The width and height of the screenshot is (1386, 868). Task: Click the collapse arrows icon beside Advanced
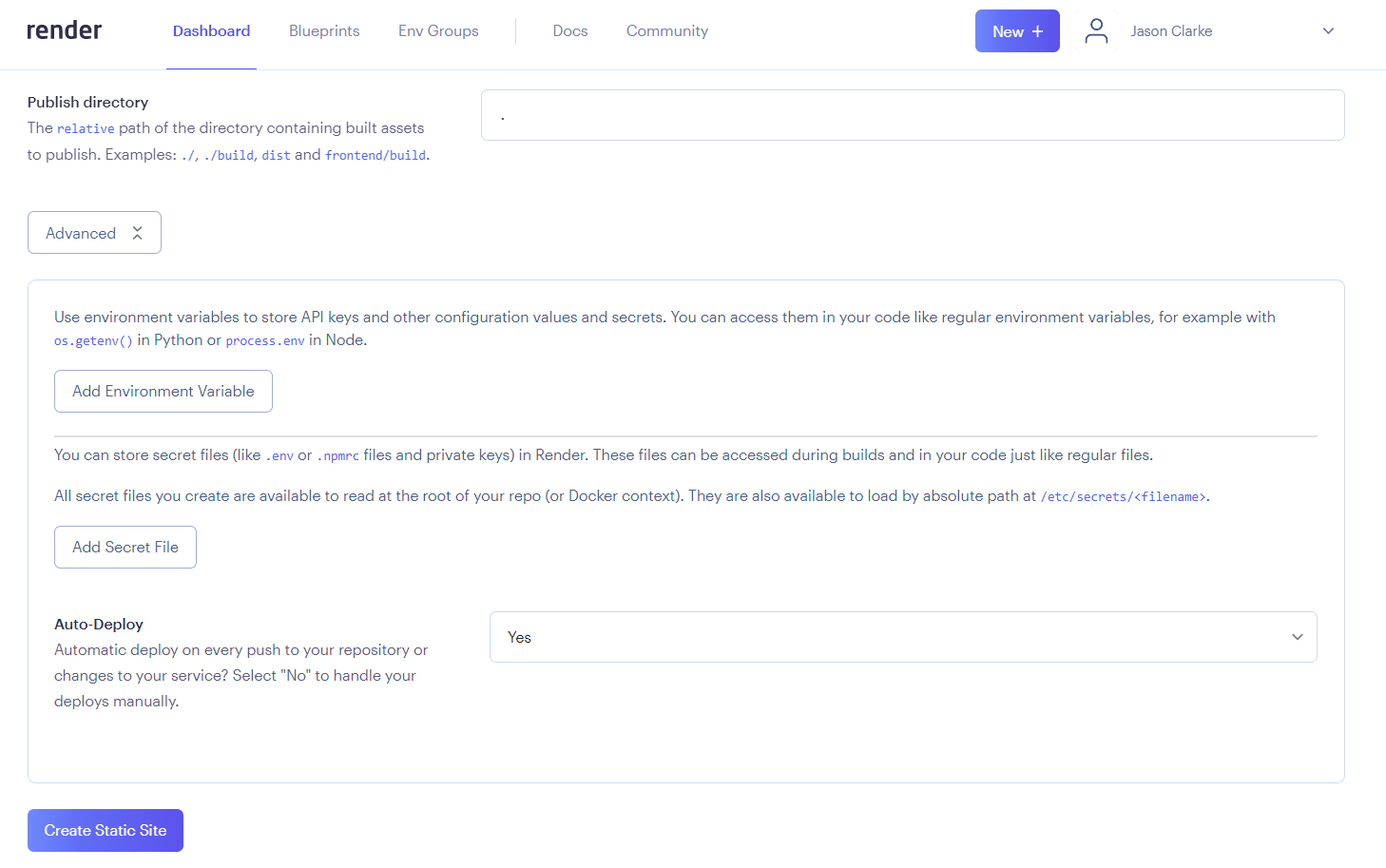[x=138, y=233]
